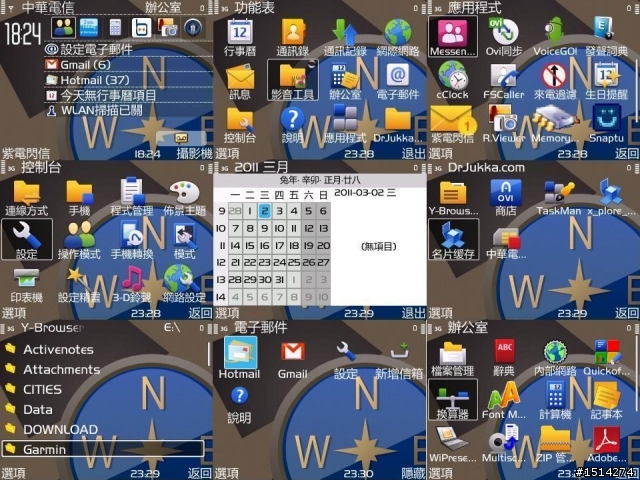The height and width of the screenshot is (480, 640).
Task: Open 計算機 calculator icon in 辦公室 screen
Action: [x=555, y=394]
